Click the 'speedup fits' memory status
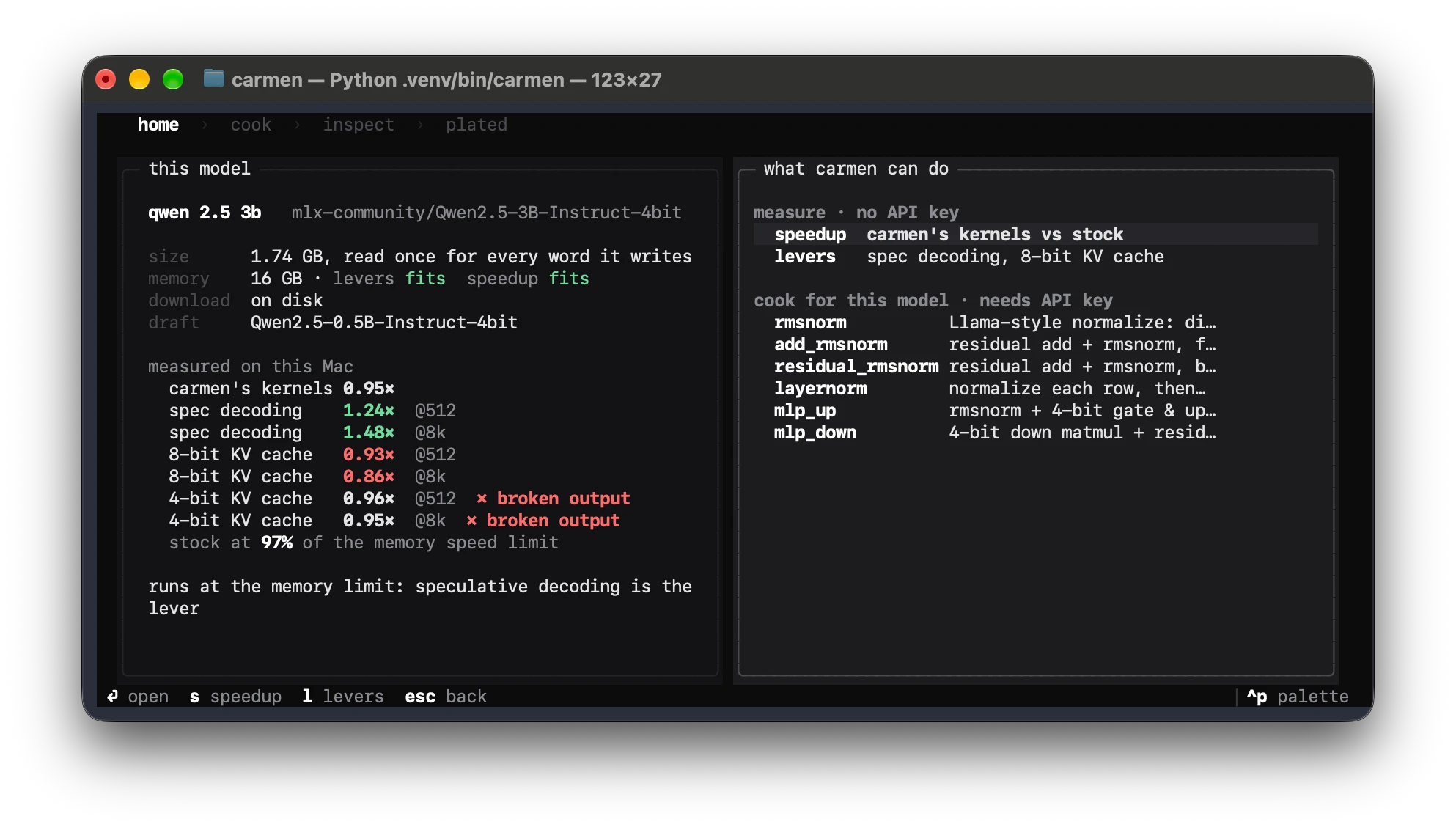 tap(528, 279)
